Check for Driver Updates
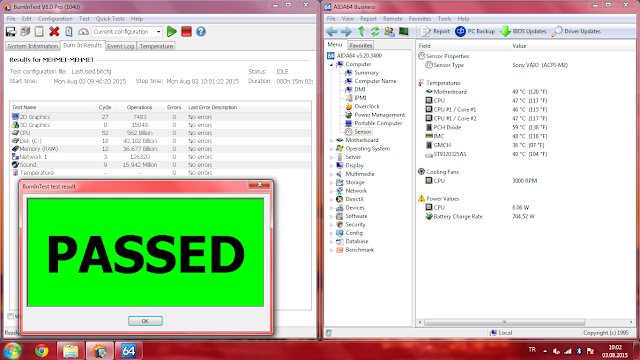Image resolution: width=640 pixels, height=360 pixels. coord(576,31)
